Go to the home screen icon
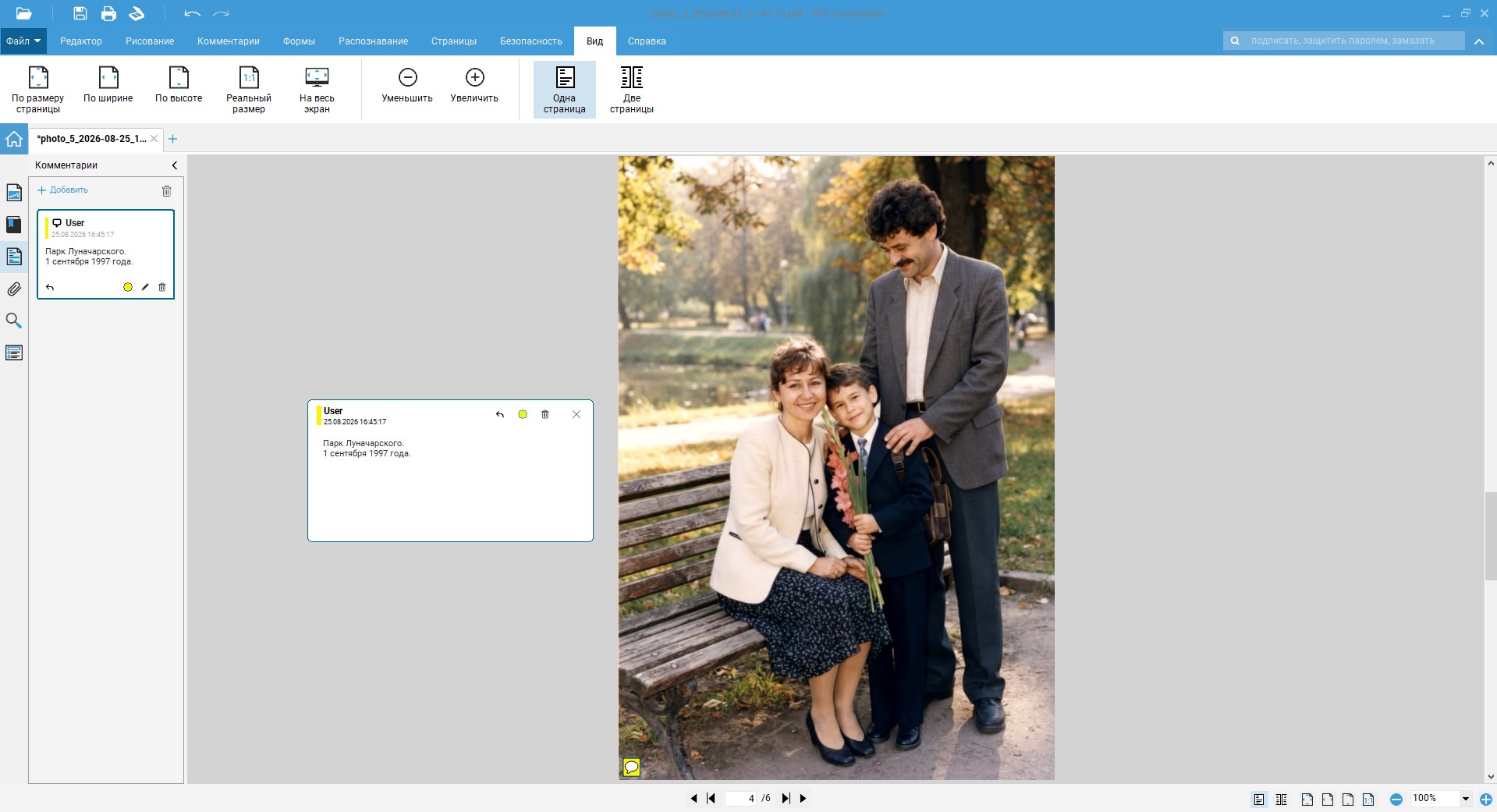This screenshot has width=1497, height=812. point(14,139)
